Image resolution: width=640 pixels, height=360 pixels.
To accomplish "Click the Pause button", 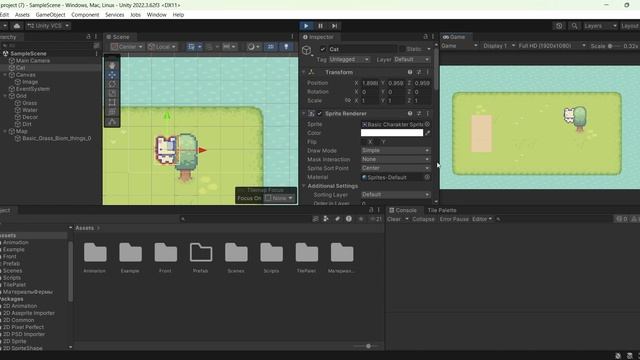I will point(320,26).
